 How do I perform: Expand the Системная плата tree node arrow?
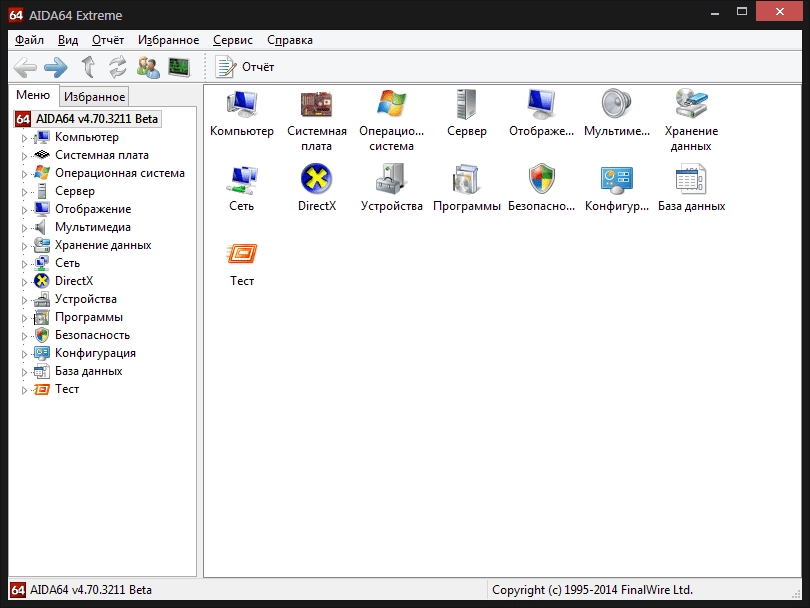click(x=24, y=156)
